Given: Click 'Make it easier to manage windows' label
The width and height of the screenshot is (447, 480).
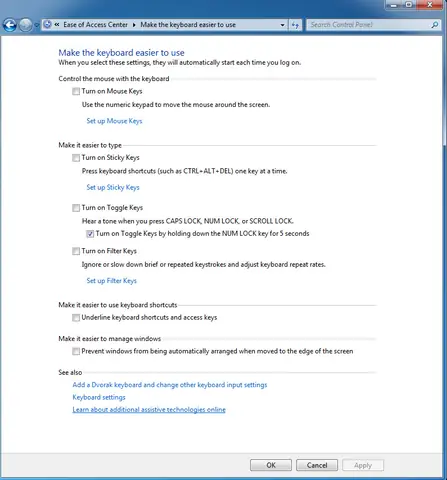Looking at the screenshot, I should click(110, 339).
